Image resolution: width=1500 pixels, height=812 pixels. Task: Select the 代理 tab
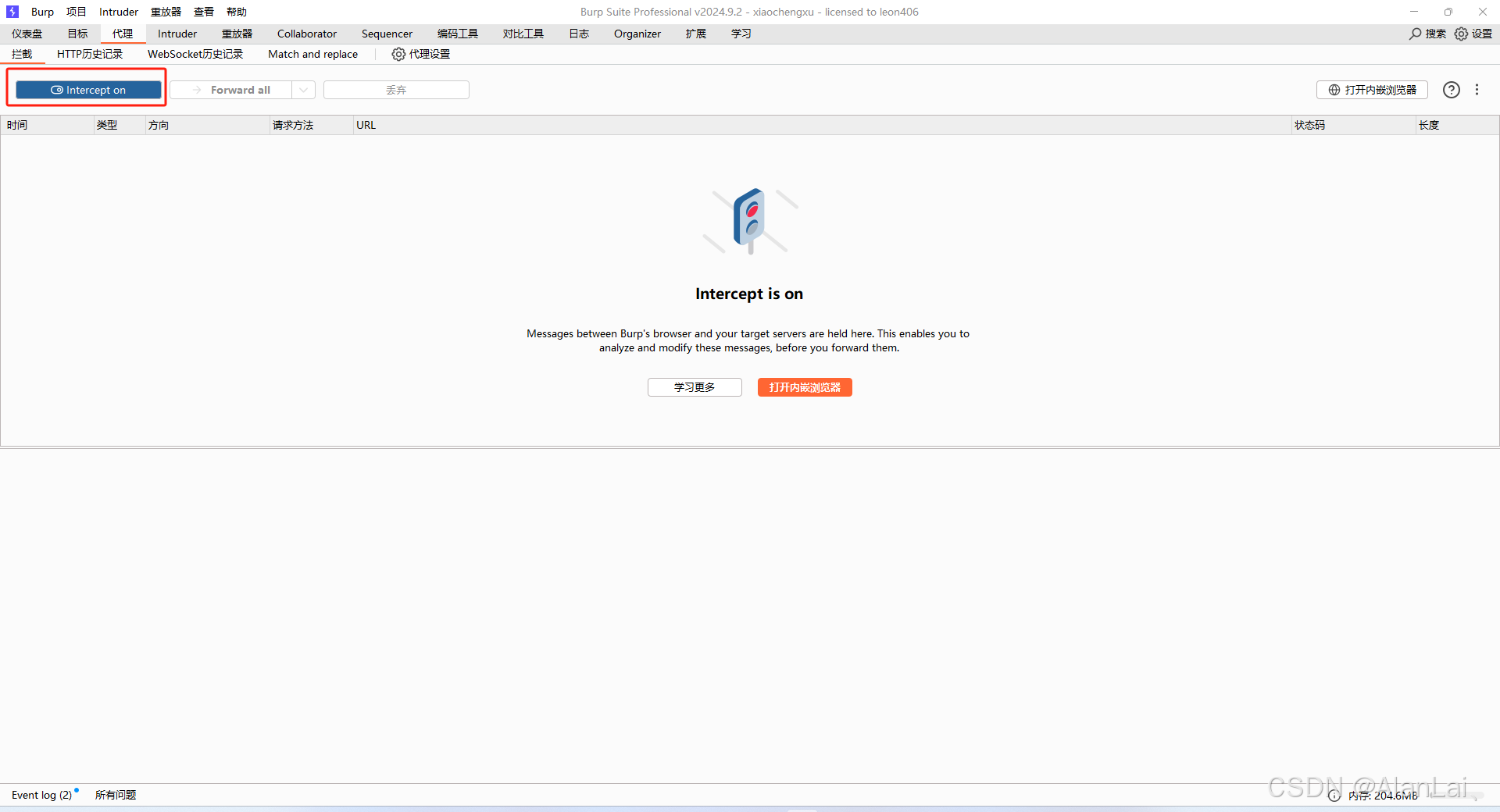pyautogui.click(x=123, y=34)
